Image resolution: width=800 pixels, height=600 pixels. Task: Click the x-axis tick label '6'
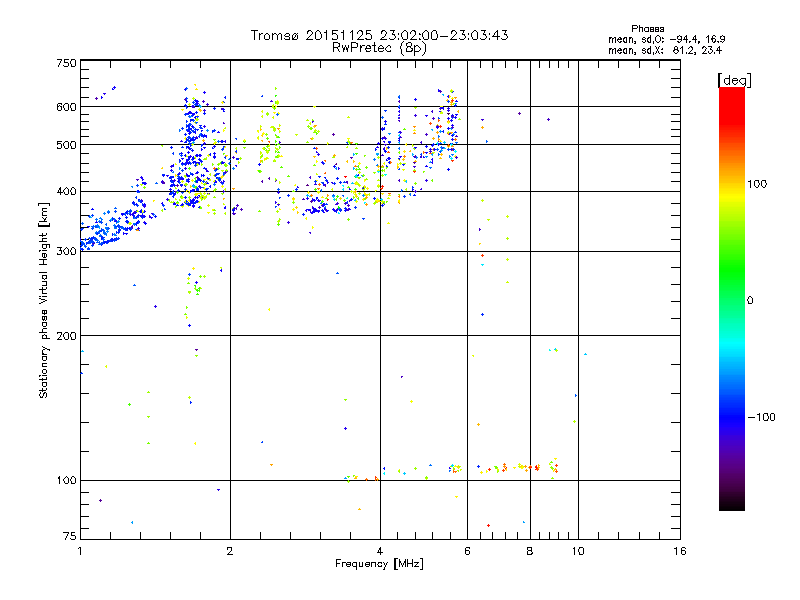(x=467, y=551)
